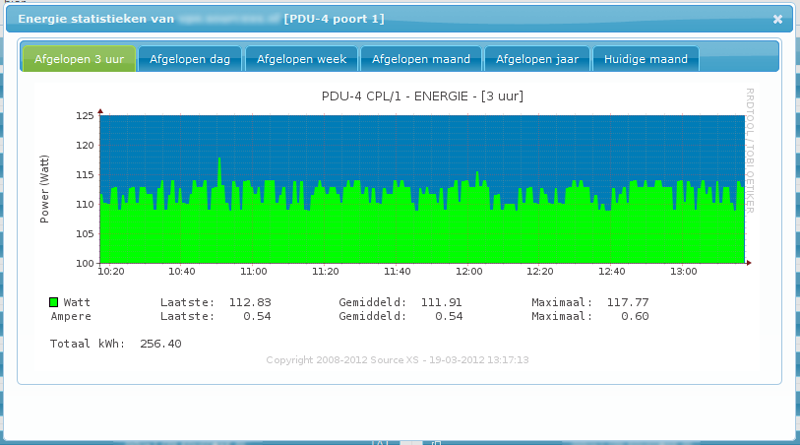Click the energy graph plot area
The height and width of the screenshot is (445, 800).
point(422,189)
